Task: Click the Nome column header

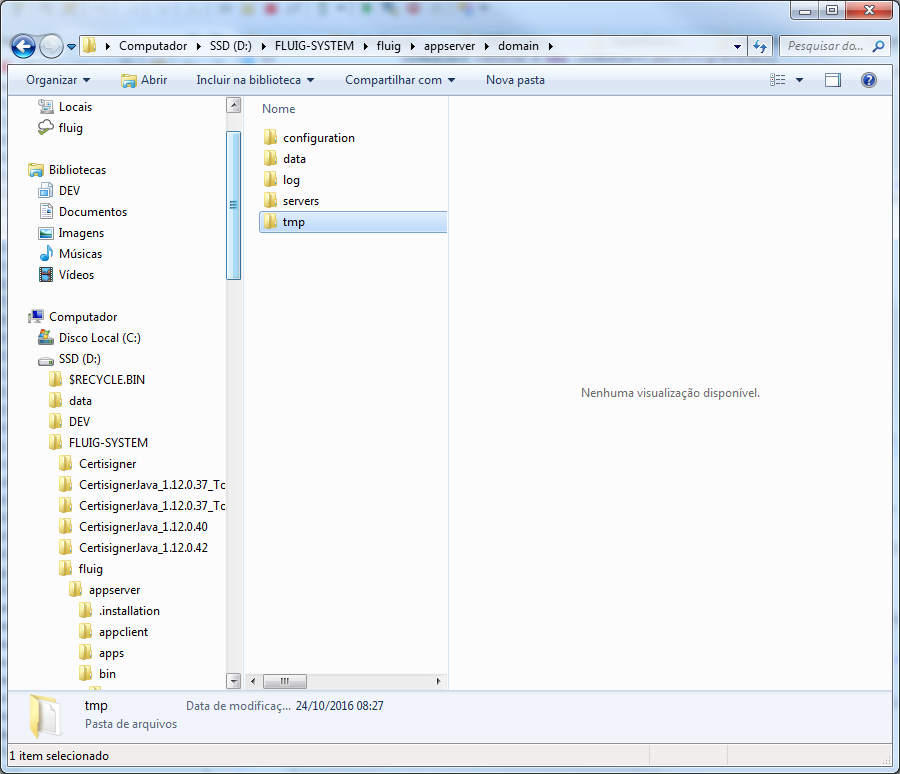Action: point(278,109)
